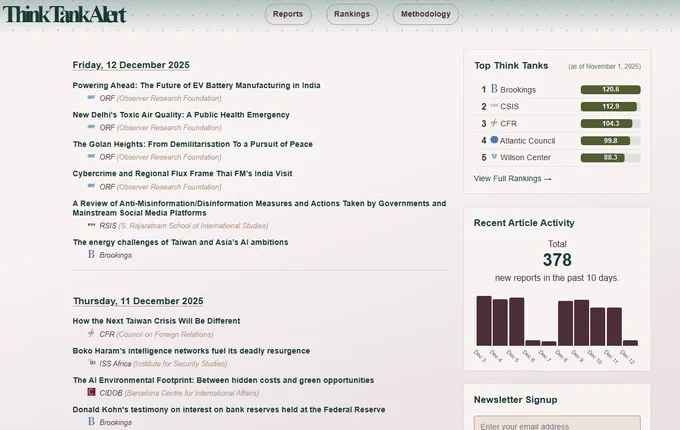Select RSIS think tank name text
Viewport: 680px width, 430px height.
(108, 226)
